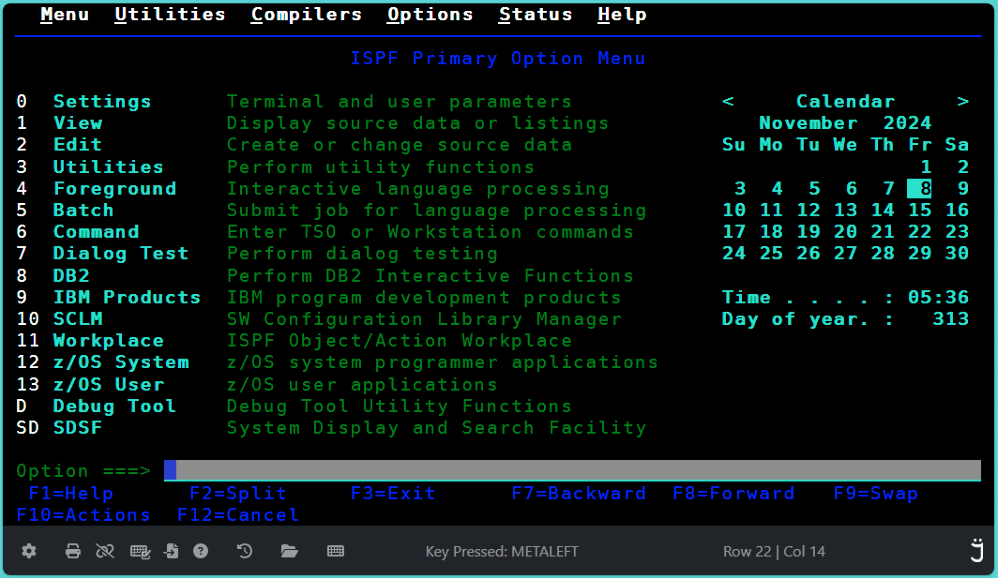Select the SCLM option
Image resolution: width=998 pixels, height=578 pixels.
point(78,319)
